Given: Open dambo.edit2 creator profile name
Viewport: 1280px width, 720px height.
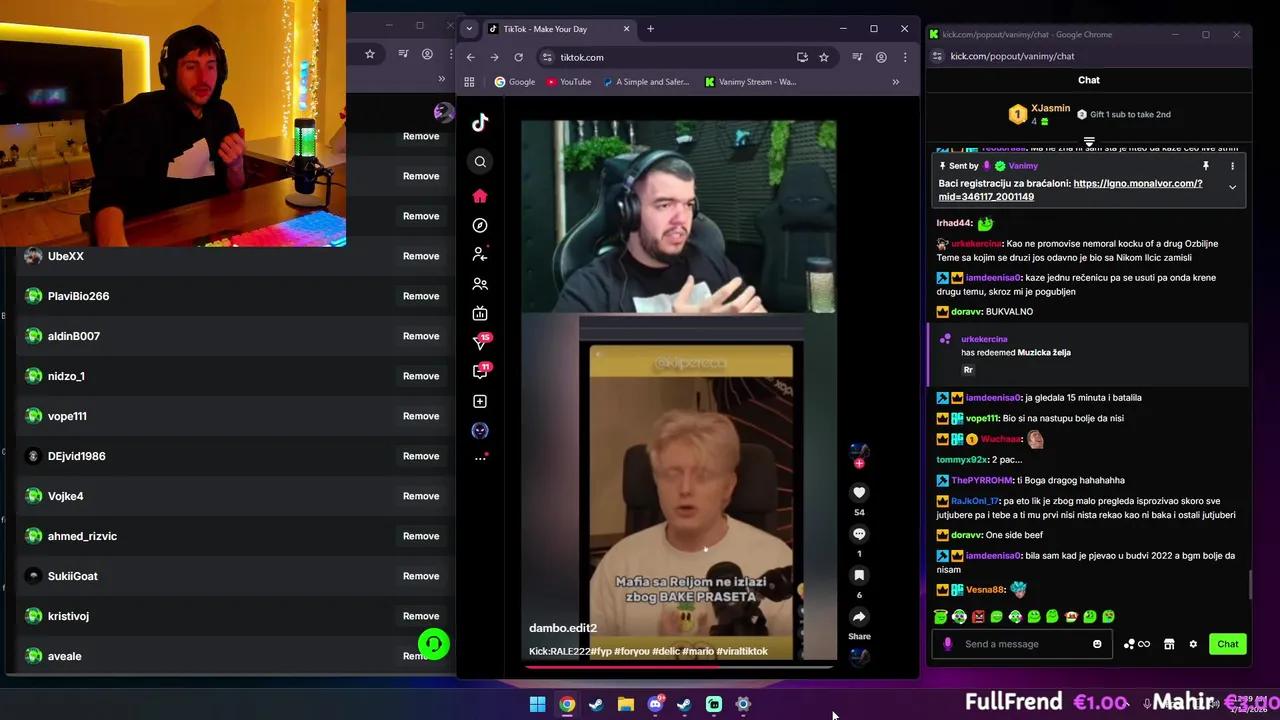Looking at the screenshot, I should 563,628.
